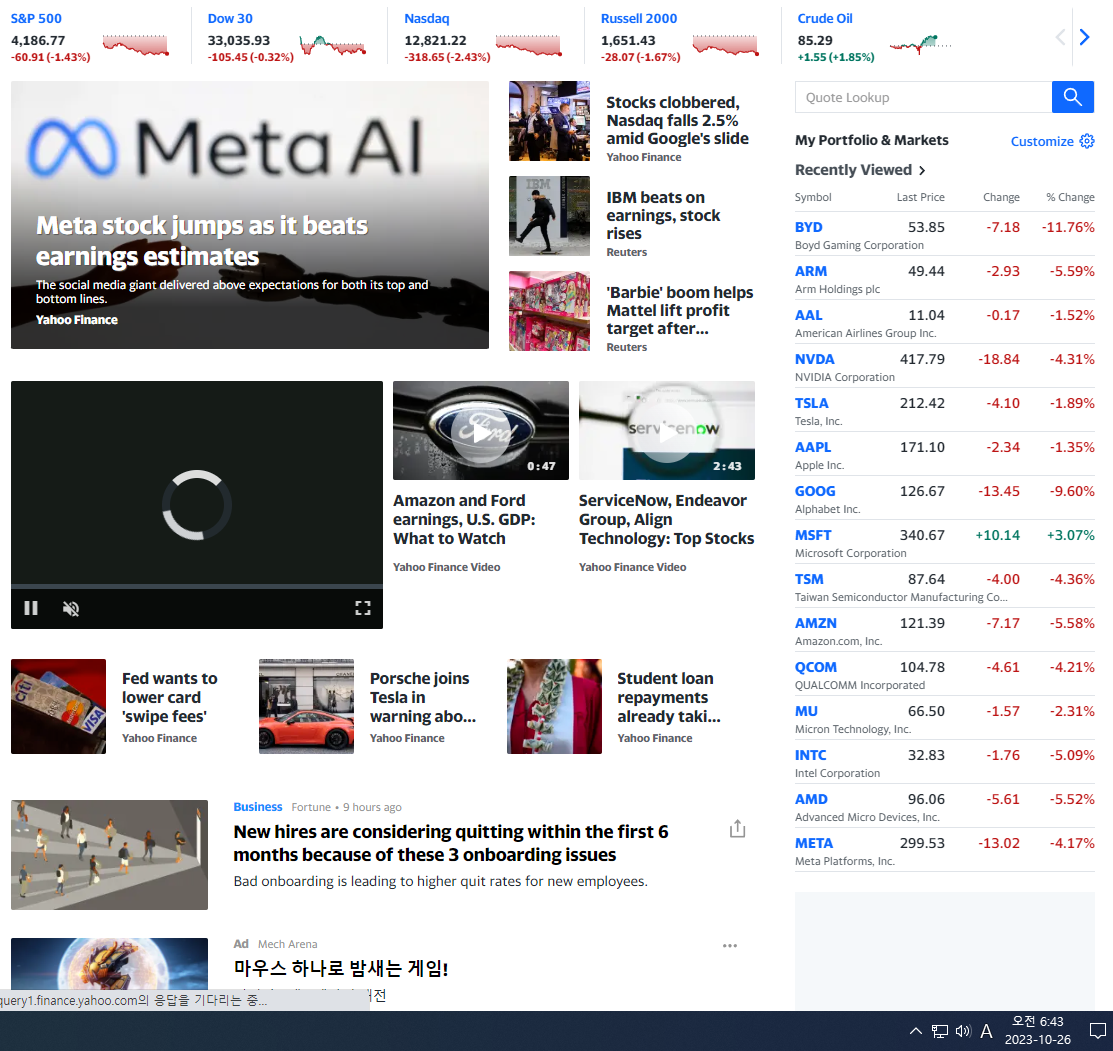The image size is (1113, 1051).
Task: Open the AMZN ticker symbol
Action: (816, 623)
